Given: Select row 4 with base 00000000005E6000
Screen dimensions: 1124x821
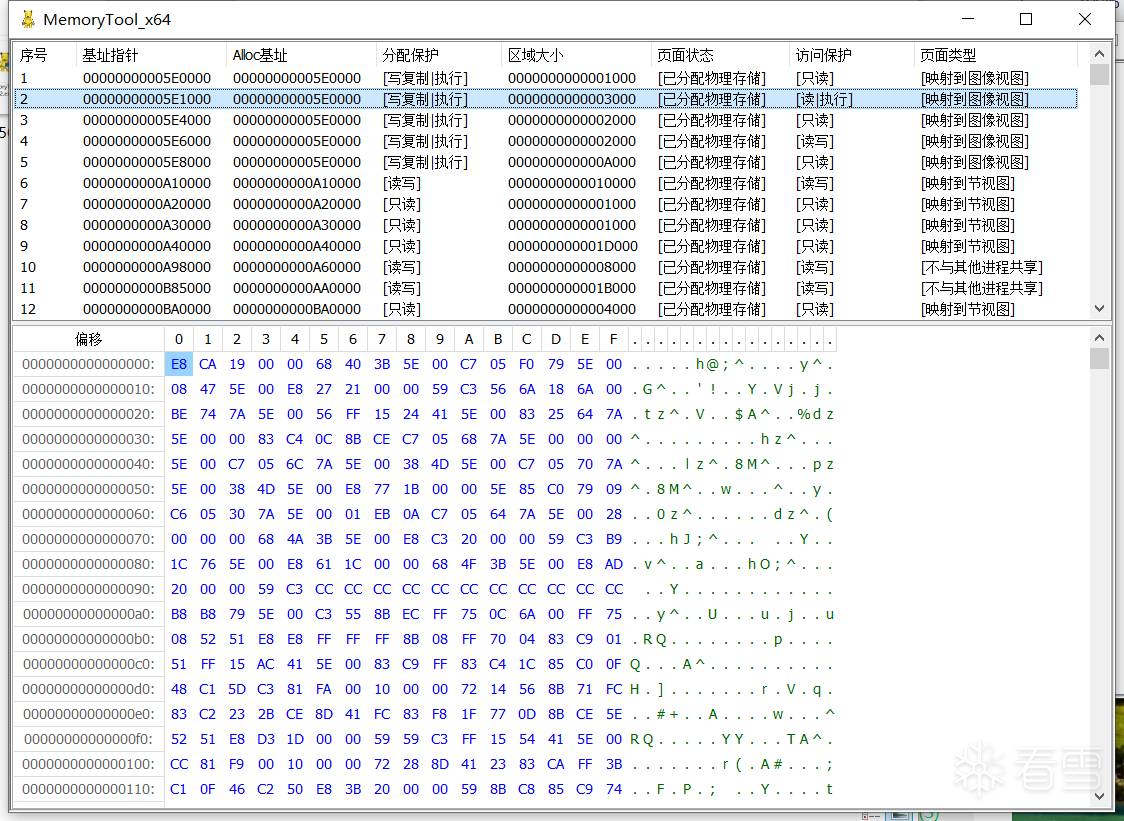Looking at the screenshot, I should 546,141.
